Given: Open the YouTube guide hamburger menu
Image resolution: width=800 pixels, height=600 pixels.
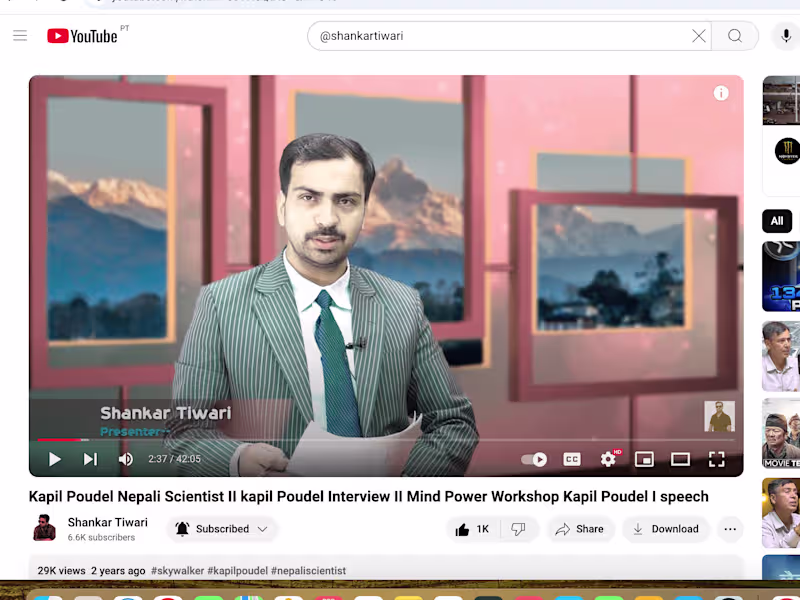Looking at the screenshot, I should click(20, 36).
